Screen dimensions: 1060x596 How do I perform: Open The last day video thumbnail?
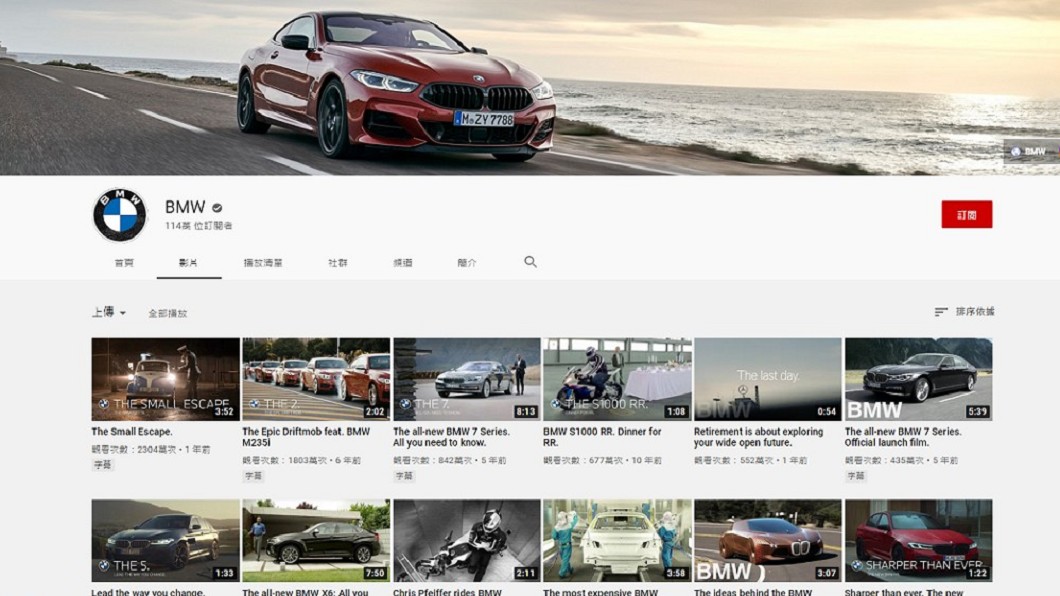click(x=768, y=379)
